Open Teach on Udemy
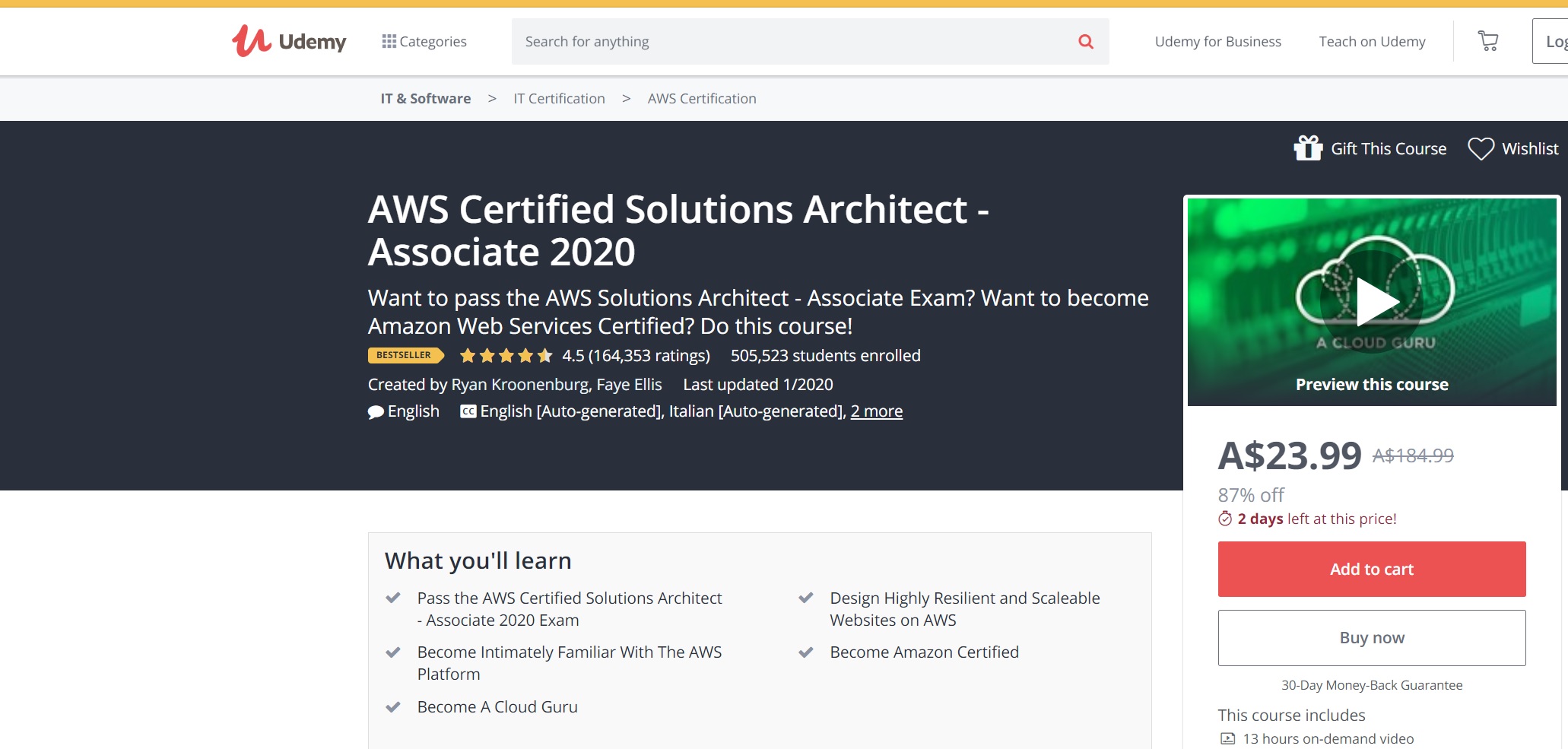The height and width of the screenshot is (749, 1568). click(1372, 41)
